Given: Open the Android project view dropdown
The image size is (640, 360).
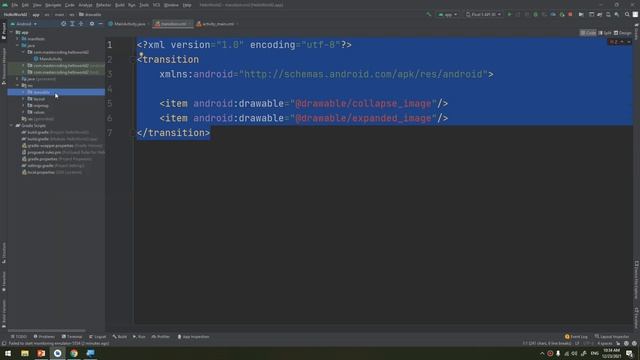Looking at the screenshot, I should (24, 24).
